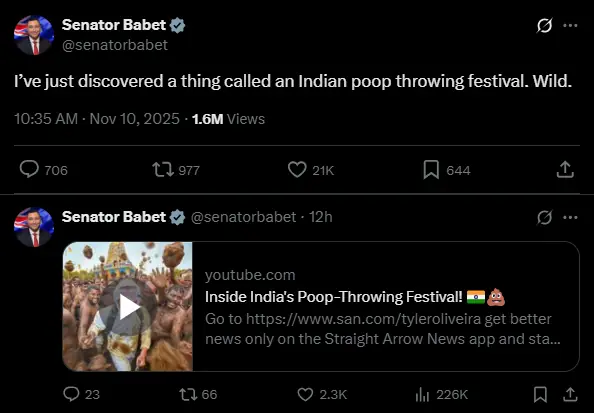Image resolution: width=594 pixels, height=413 pixels.
Task: Click Senator Babet's avatar on the reply
Action: (x=34, y=227)
